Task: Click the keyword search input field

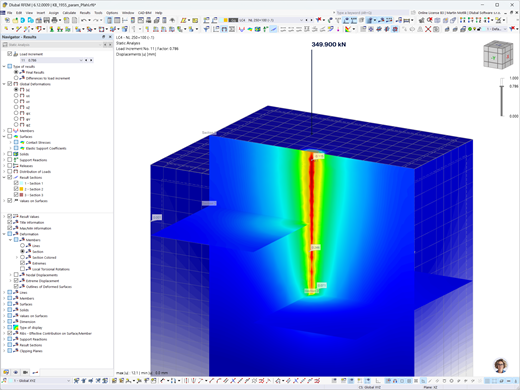Action: [x=371, y=13]
